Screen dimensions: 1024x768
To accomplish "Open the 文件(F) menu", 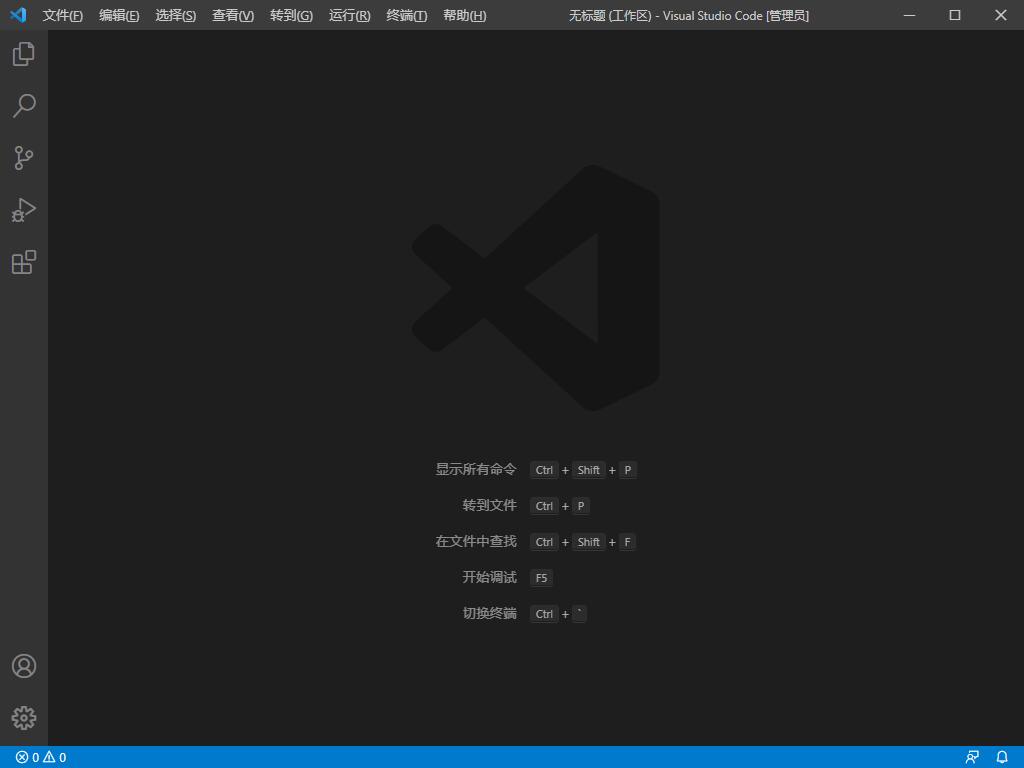I will 63,15.
